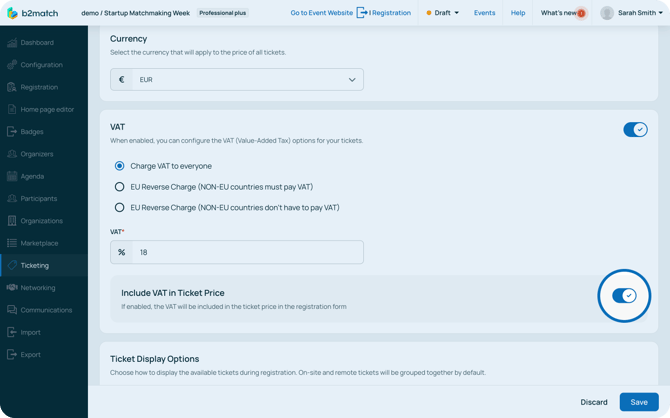Click the Dashboard icon in sidebar

coord(12,43)
